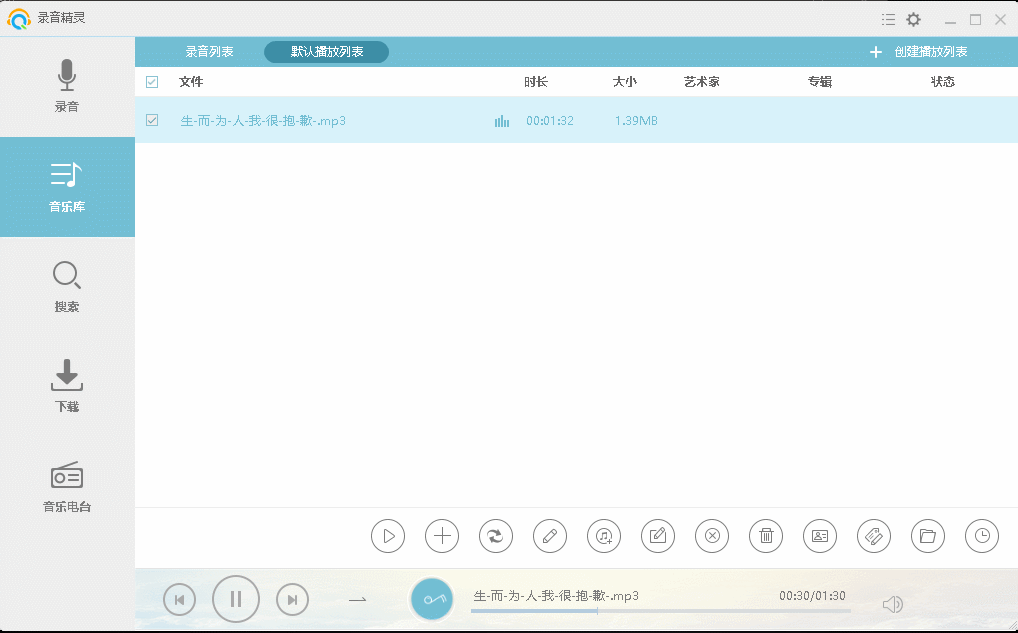Open the list menu icon in title bar

(889, 19)
